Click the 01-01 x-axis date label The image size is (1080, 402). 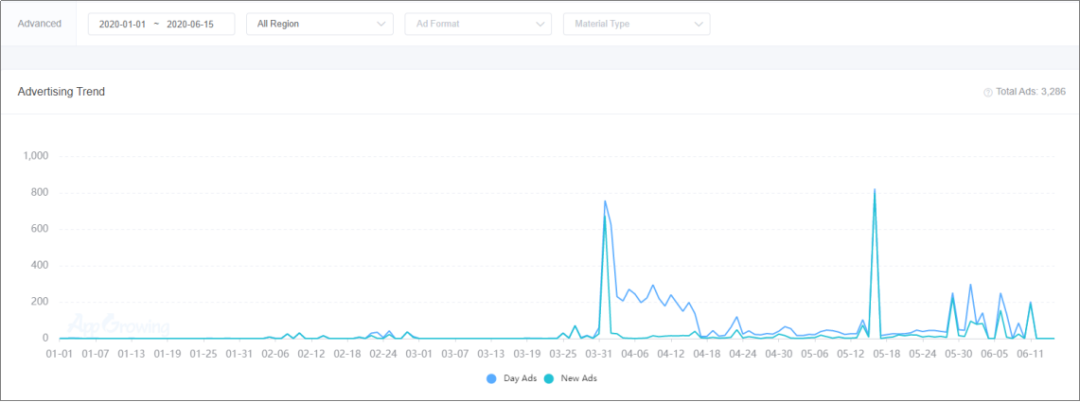[60, 353]
